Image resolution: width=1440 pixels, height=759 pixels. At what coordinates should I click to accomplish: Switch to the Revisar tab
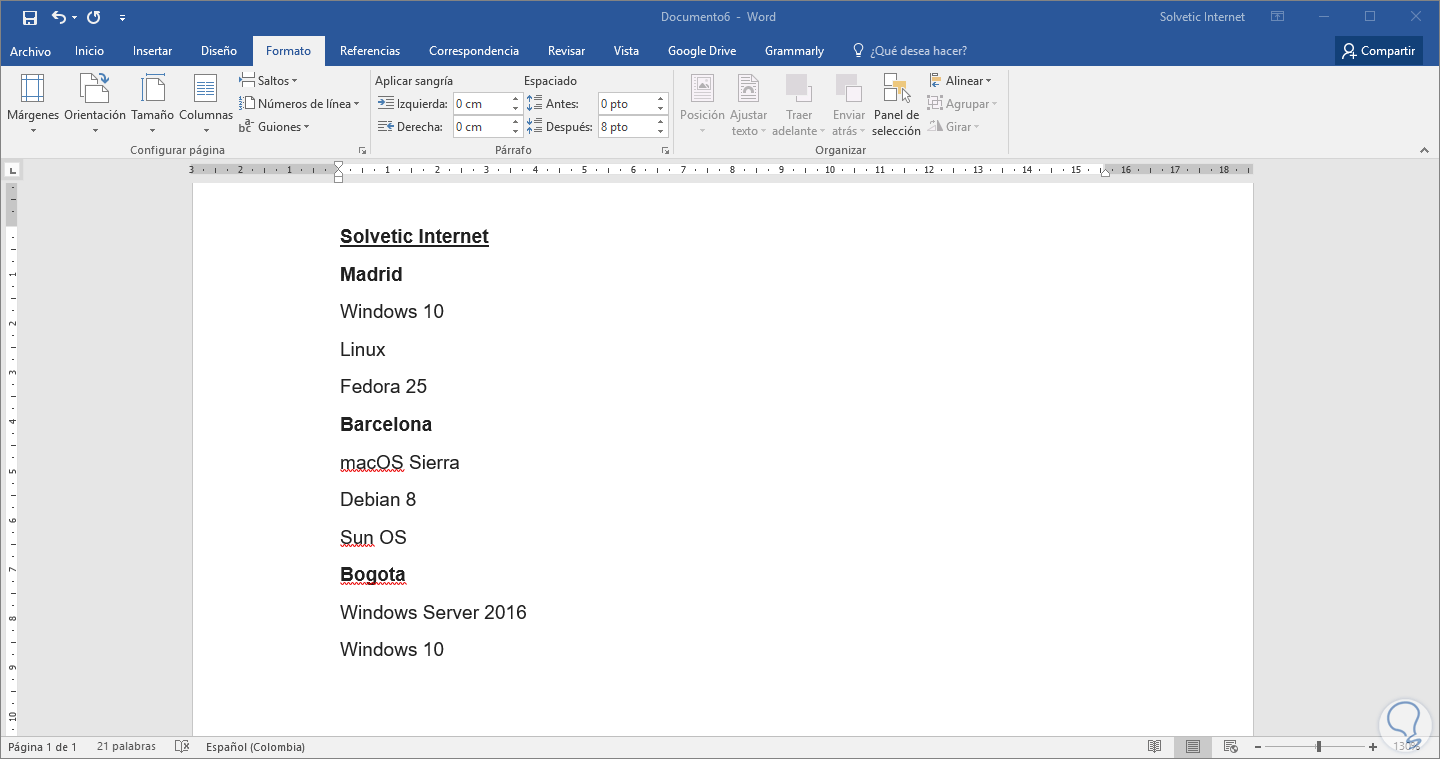point(566,51)
